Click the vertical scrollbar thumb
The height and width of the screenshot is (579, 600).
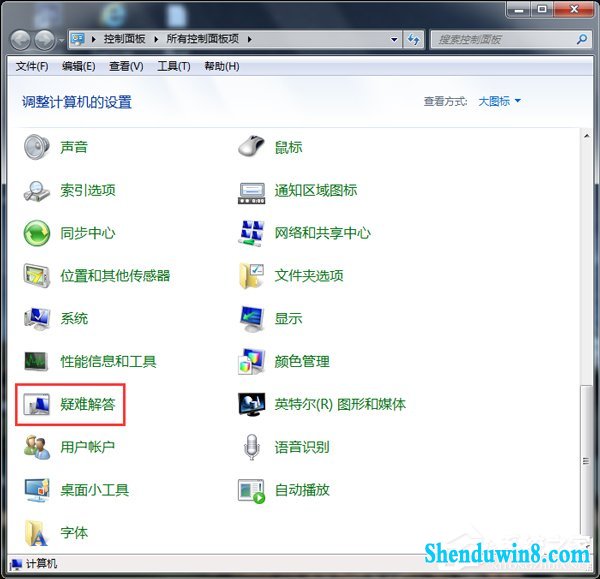tap(586, 461)
